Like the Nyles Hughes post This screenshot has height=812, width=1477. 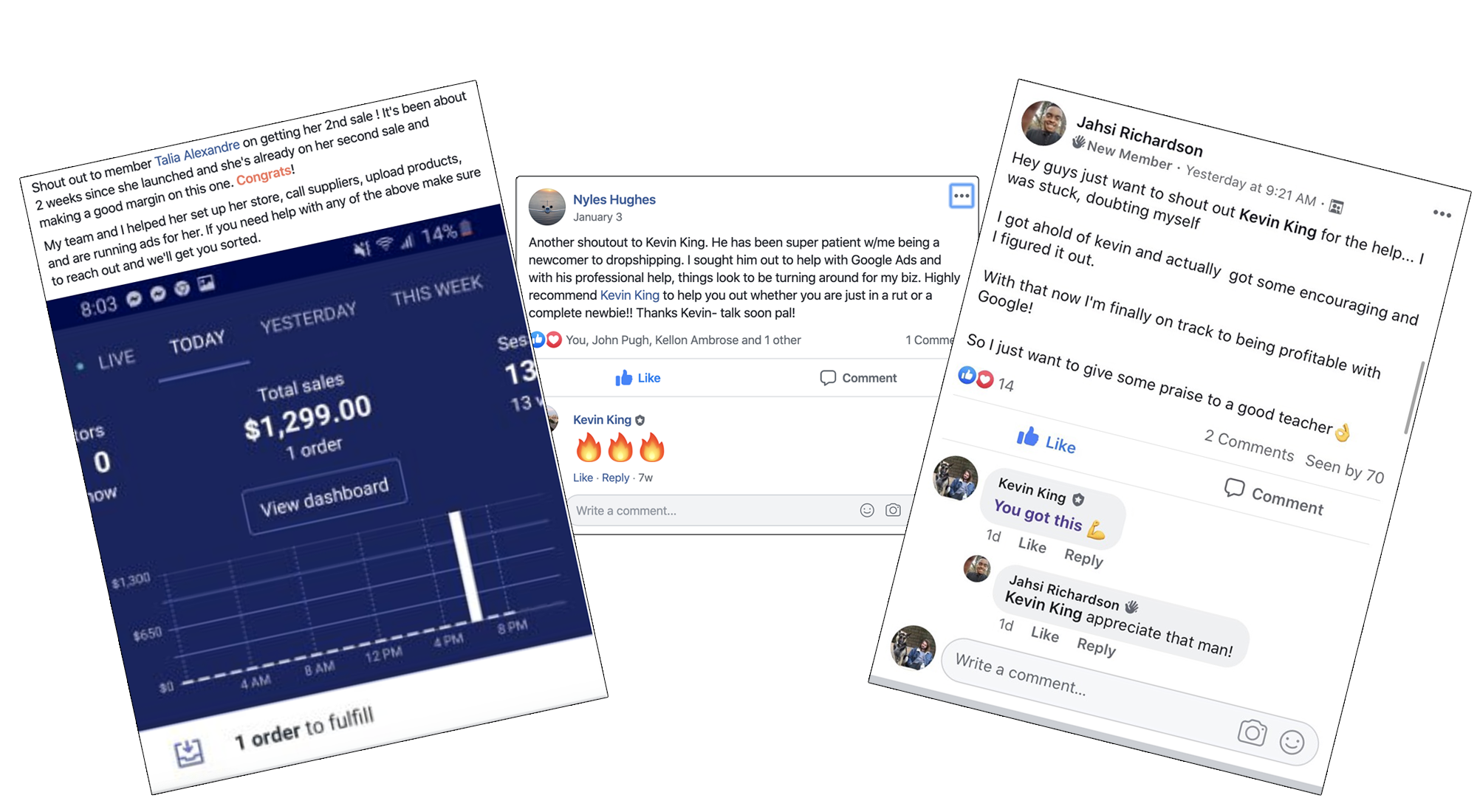(637, 378)
